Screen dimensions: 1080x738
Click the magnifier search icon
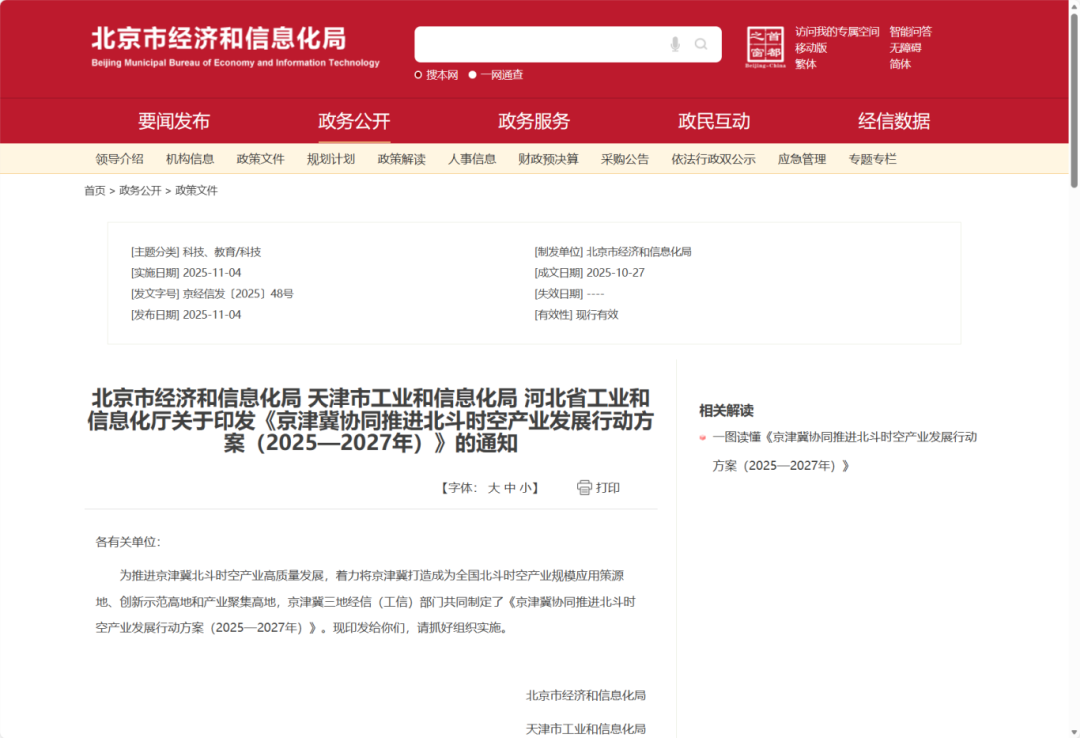tap(700, 44)
